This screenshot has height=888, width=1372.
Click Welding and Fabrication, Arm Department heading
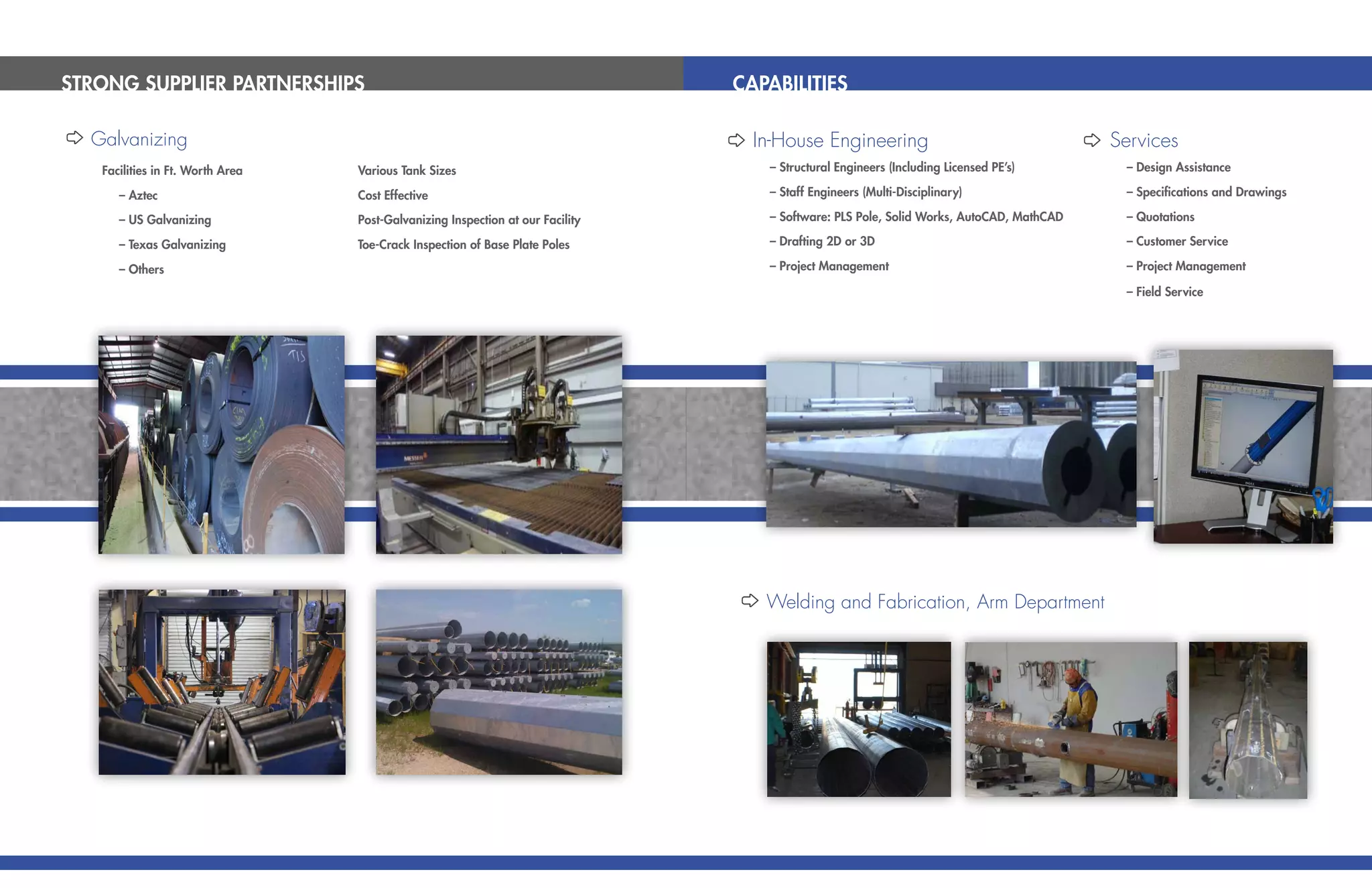935,602
